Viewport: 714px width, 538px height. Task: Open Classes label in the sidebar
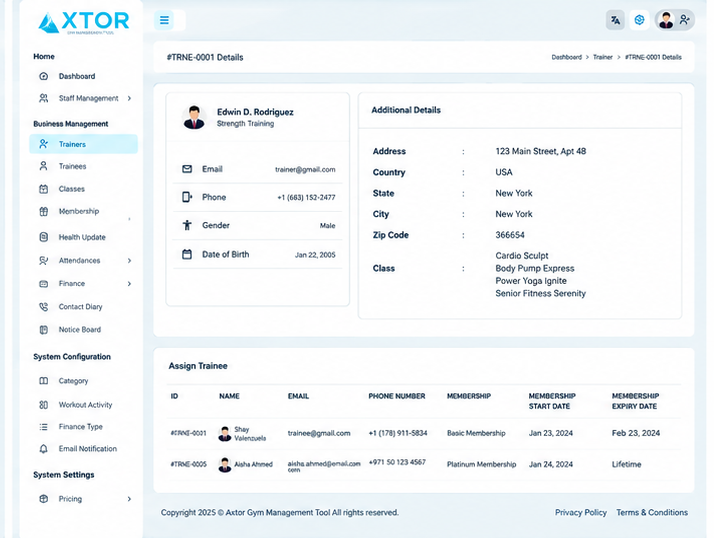71,189
